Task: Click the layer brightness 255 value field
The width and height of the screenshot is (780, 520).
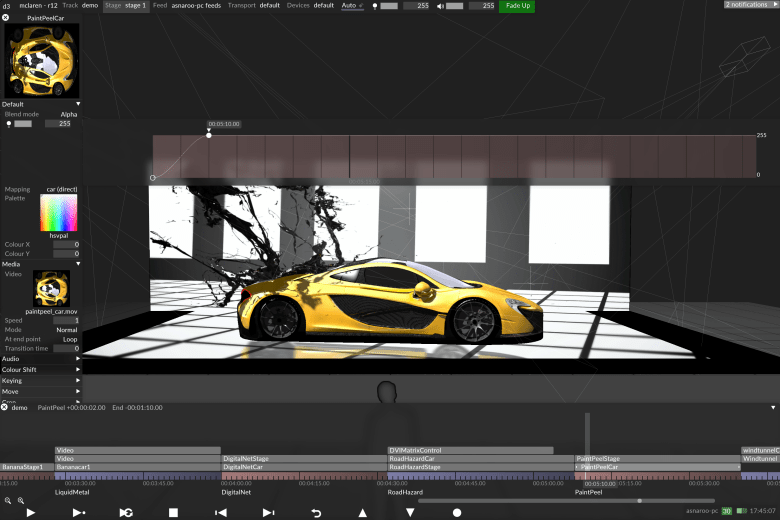Action: [58, 124]
